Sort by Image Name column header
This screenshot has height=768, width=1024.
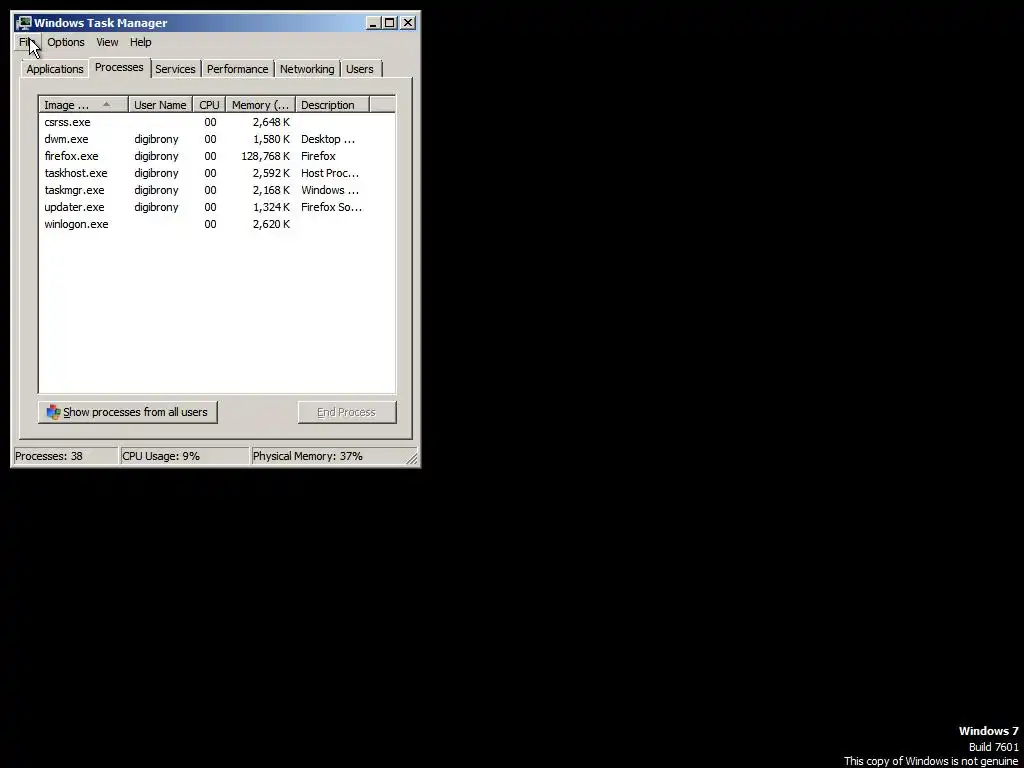coord(84,105)
